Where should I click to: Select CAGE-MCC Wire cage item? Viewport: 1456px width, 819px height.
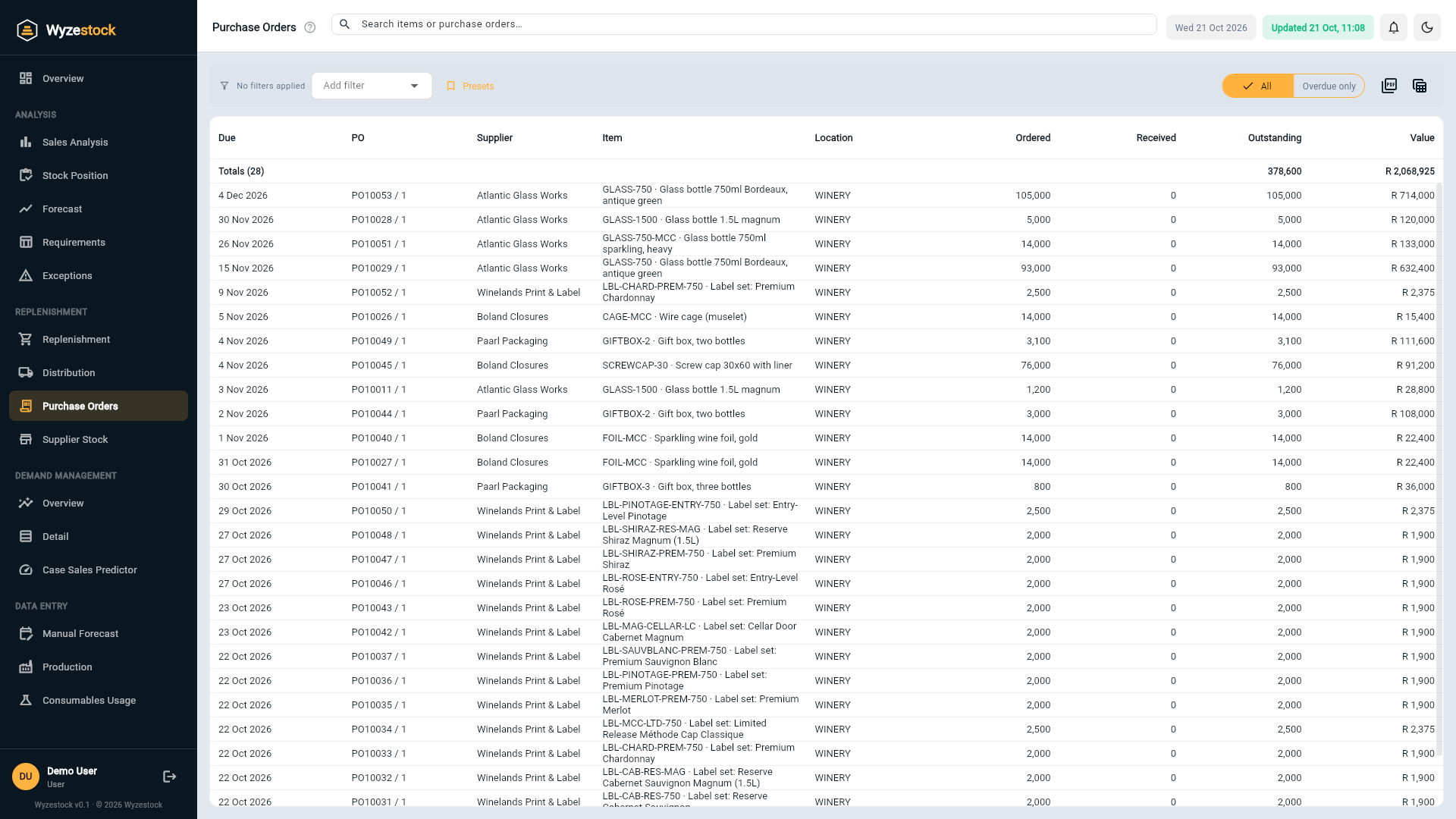coord(674,317)
